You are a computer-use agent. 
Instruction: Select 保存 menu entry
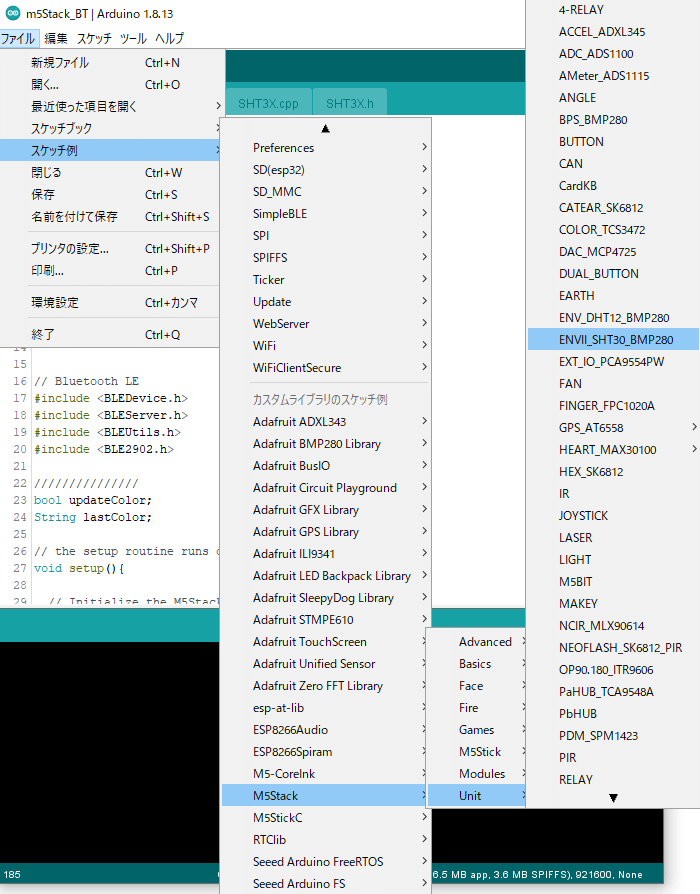click(x=109, y=195)
